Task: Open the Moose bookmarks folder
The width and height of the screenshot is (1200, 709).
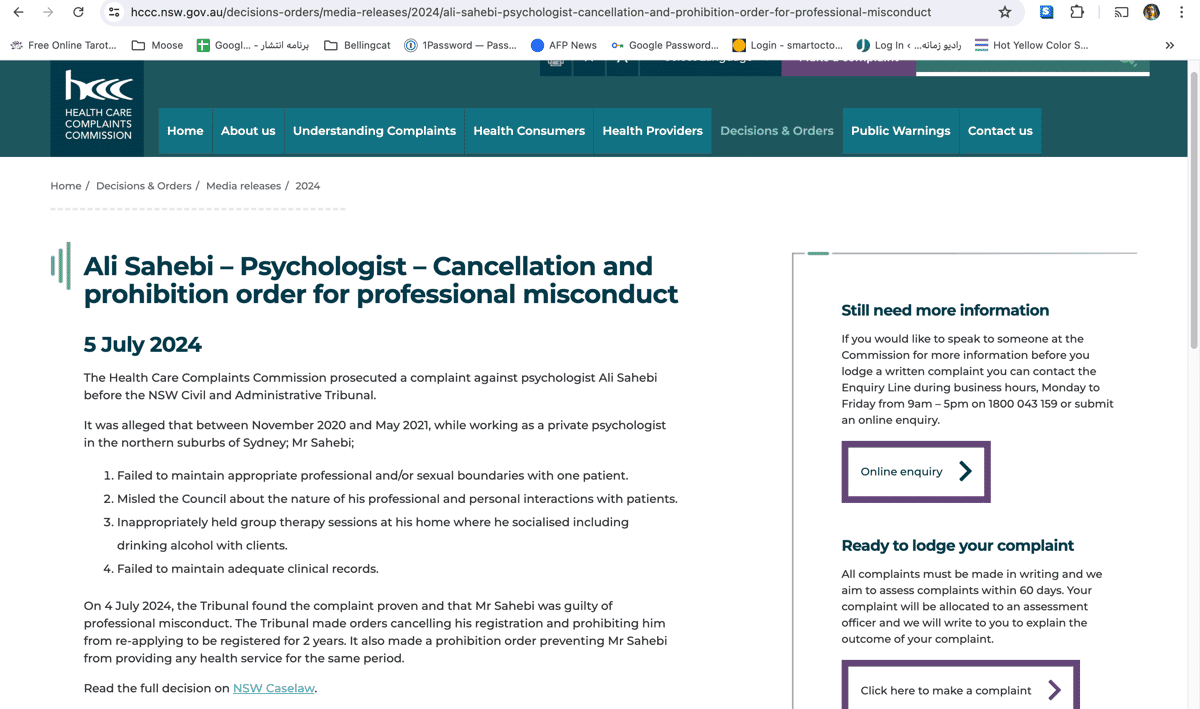Action: click(157, 45)
